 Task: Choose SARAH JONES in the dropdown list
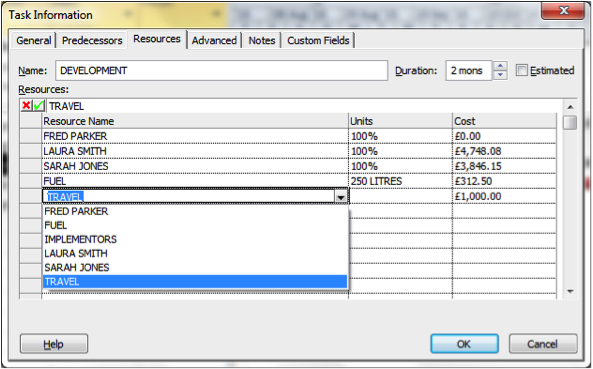(195, 268)
